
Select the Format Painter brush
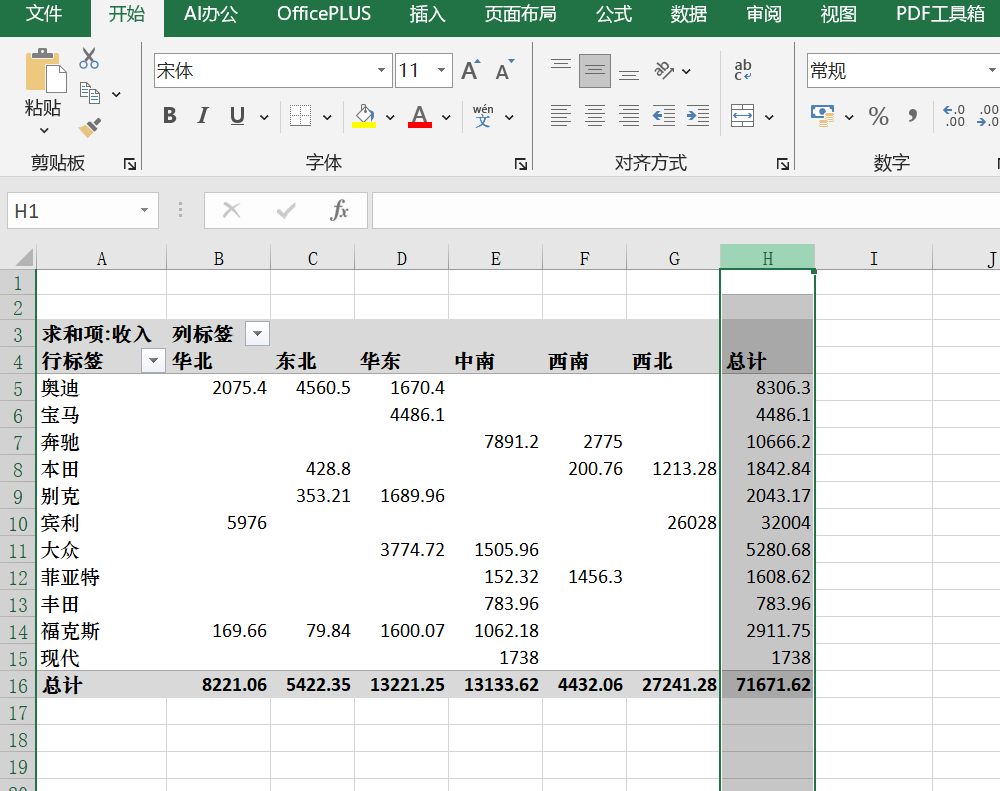[90, 127]
